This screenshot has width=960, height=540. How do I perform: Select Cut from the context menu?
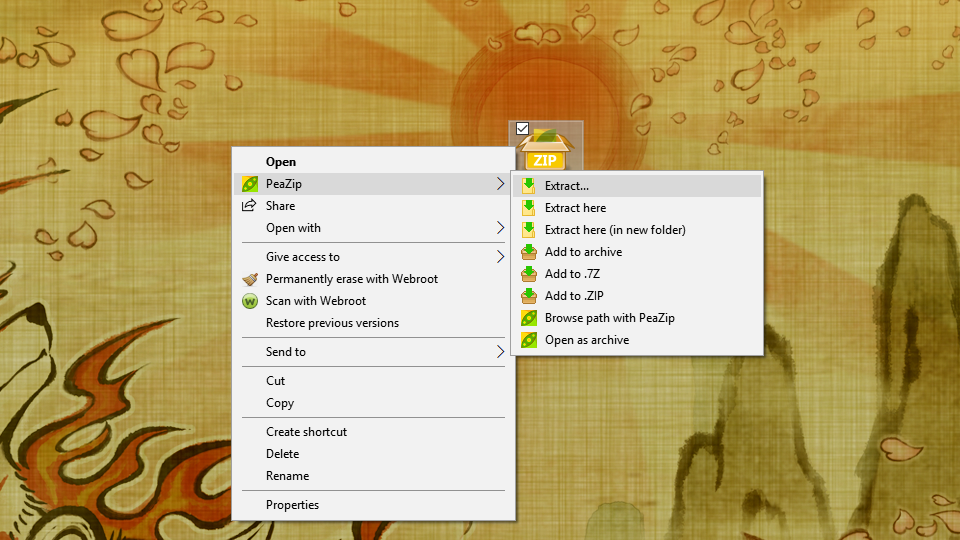click(x=373, y=381)
